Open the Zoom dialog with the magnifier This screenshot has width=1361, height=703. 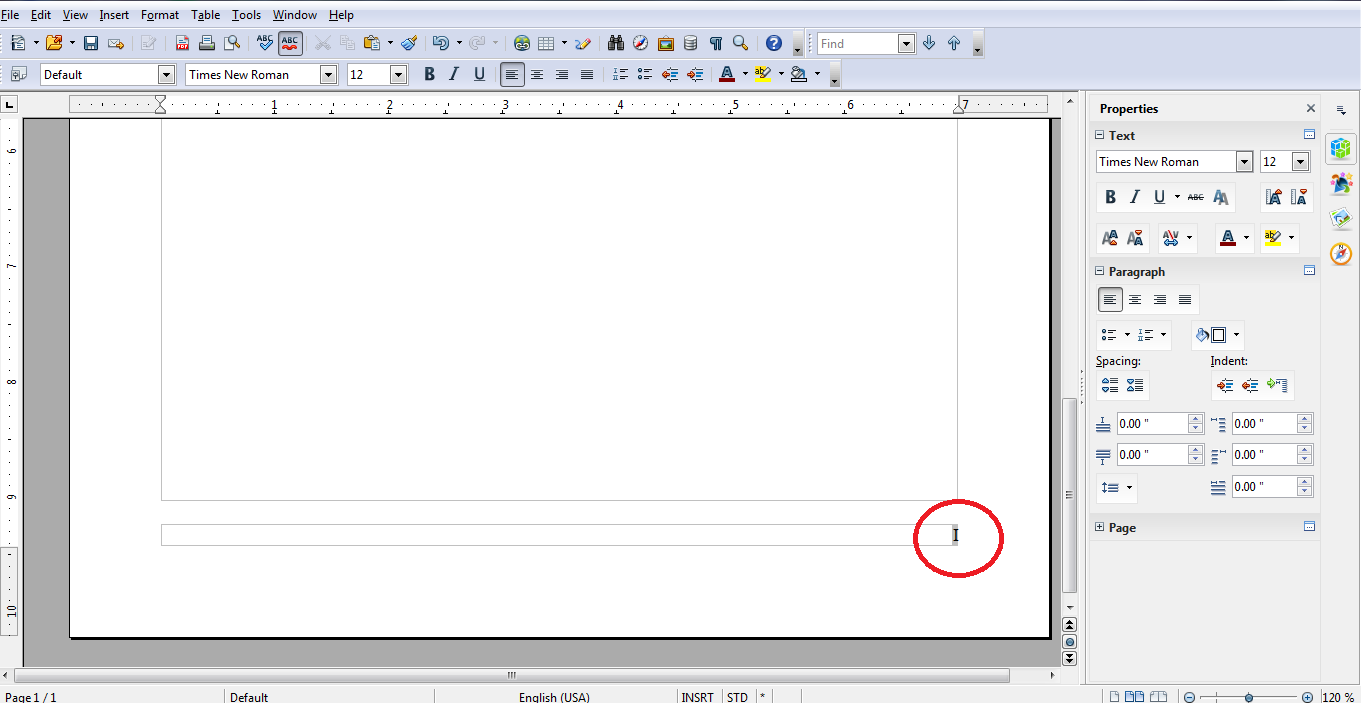[x=740, y=43]
